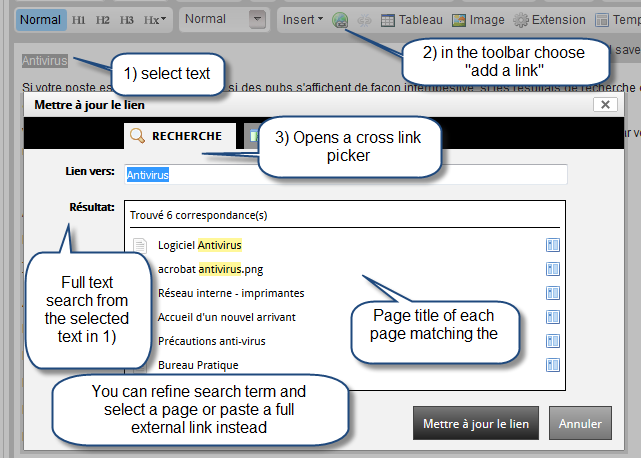Image resolution: width=641 pixels, height=458 pixels.
Task: Click preview icon beside acrobat antivirus.png
Action: pyautogui.click(x=552, y=269)
